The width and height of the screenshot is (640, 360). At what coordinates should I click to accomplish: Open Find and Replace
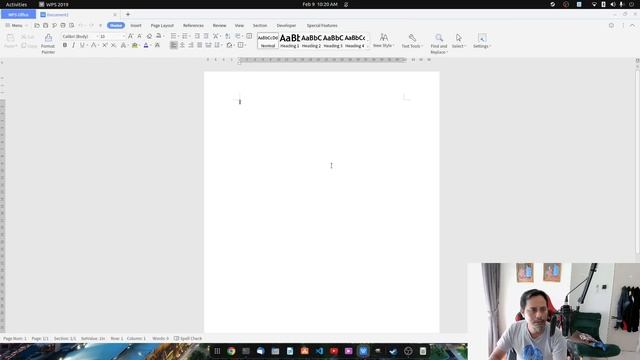(x=439, y=43)
